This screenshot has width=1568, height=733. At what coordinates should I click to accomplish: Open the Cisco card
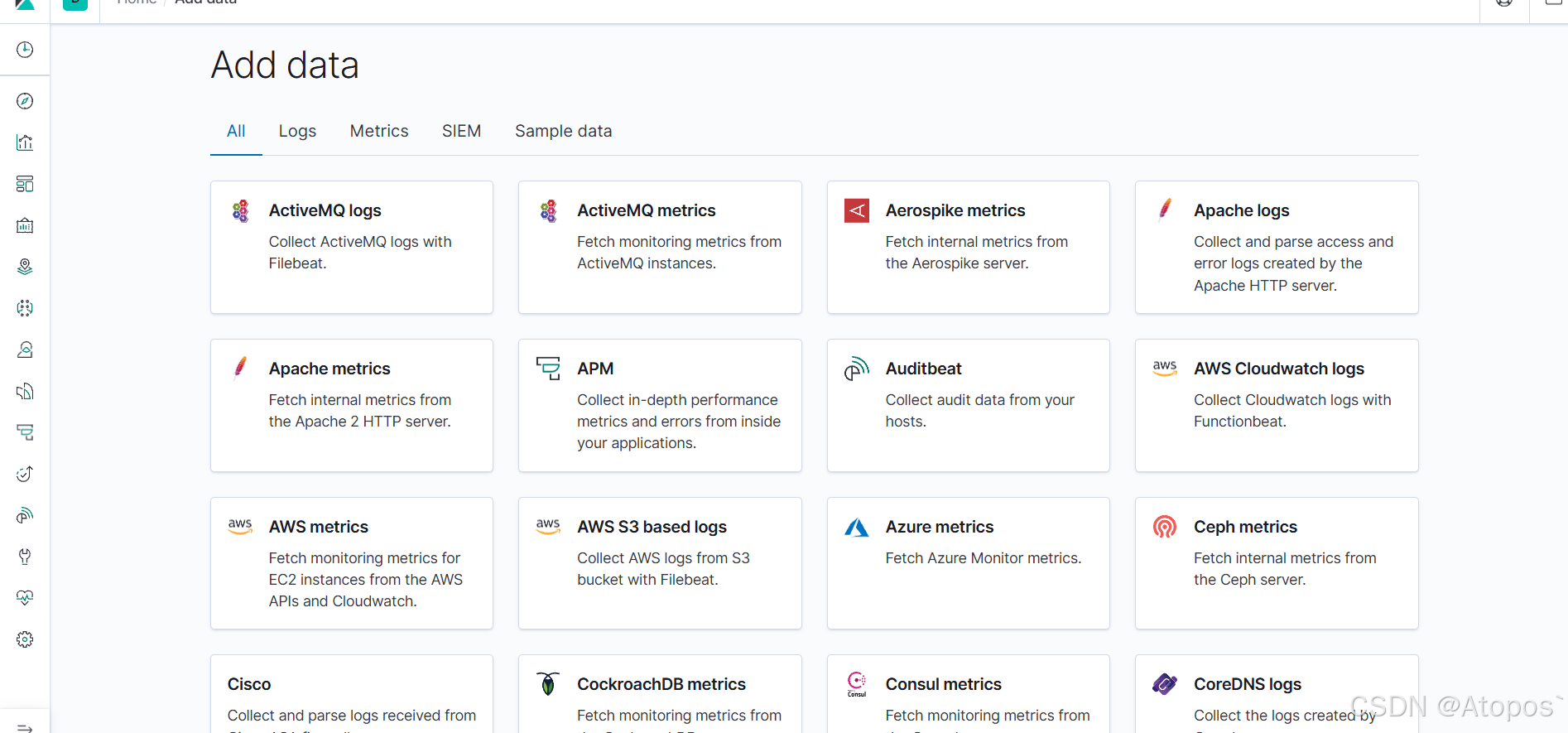[x=352, y=694]
